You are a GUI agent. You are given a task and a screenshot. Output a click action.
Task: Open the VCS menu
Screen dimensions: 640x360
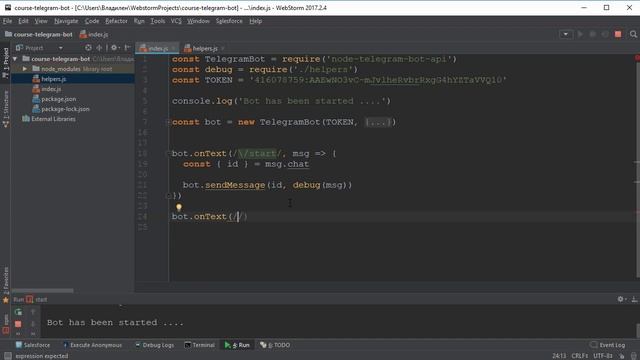[x=176, y=21]
